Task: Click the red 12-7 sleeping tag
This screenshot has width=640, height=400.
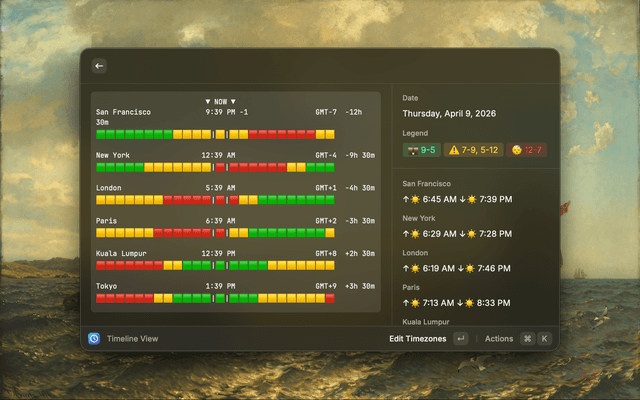Action: tap(527, 150)
